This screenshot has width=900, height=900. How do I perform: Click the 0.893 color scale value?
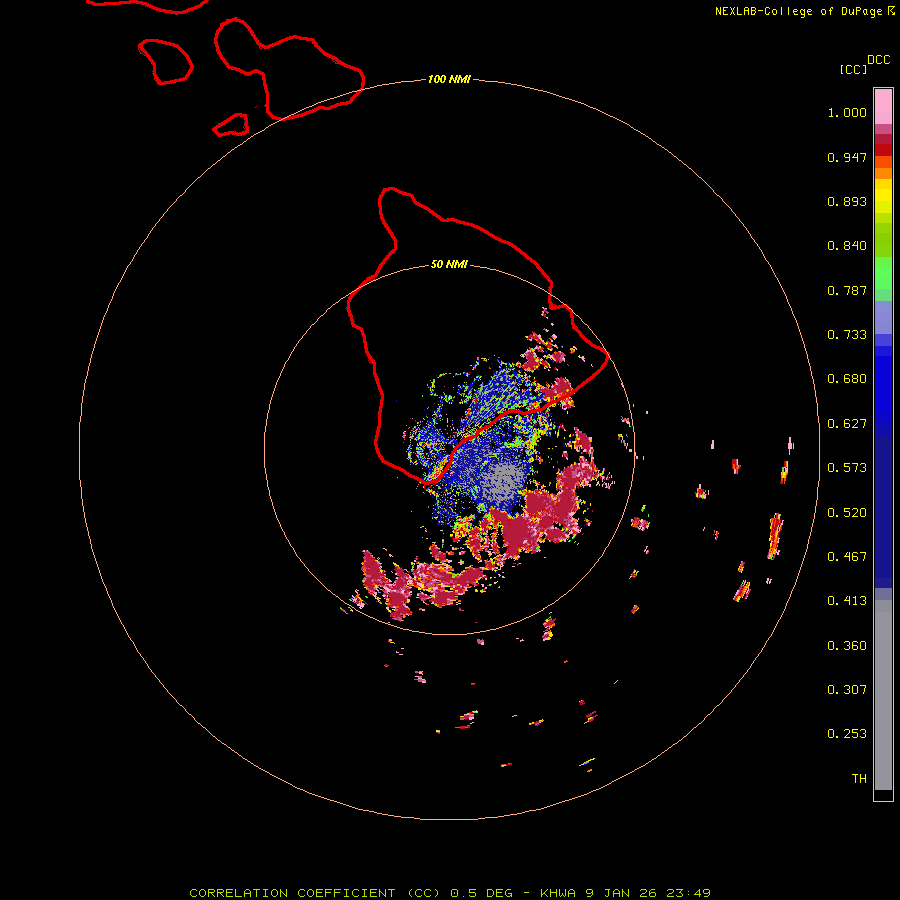[x=847, y=201]
